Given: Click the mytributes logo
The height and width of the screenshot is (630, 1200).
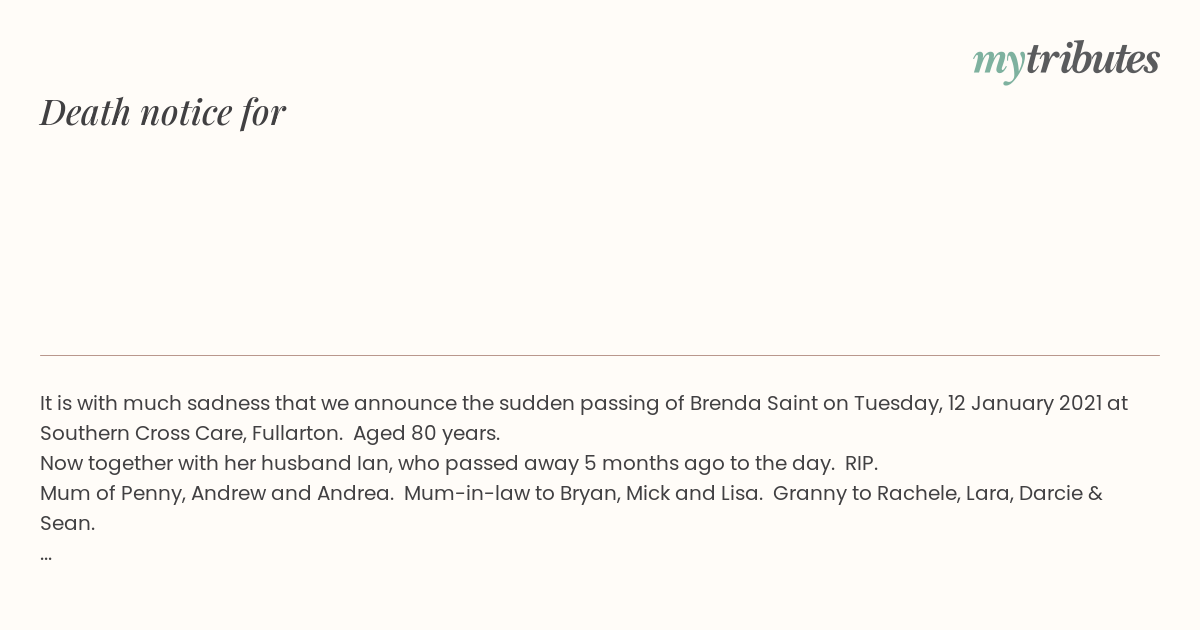Looking at the screenshot, I should click(x=1066, y=60).
